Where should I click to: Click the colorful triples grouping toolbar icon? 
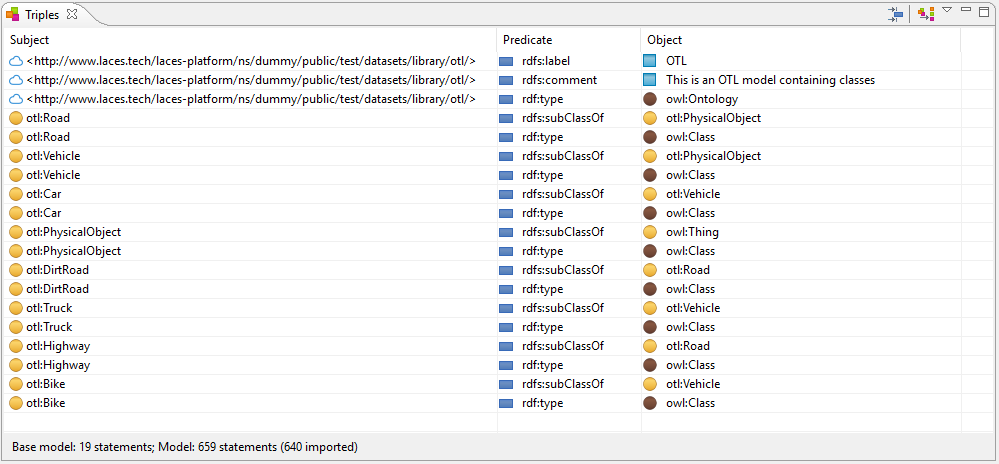click(x=926, y=14)
